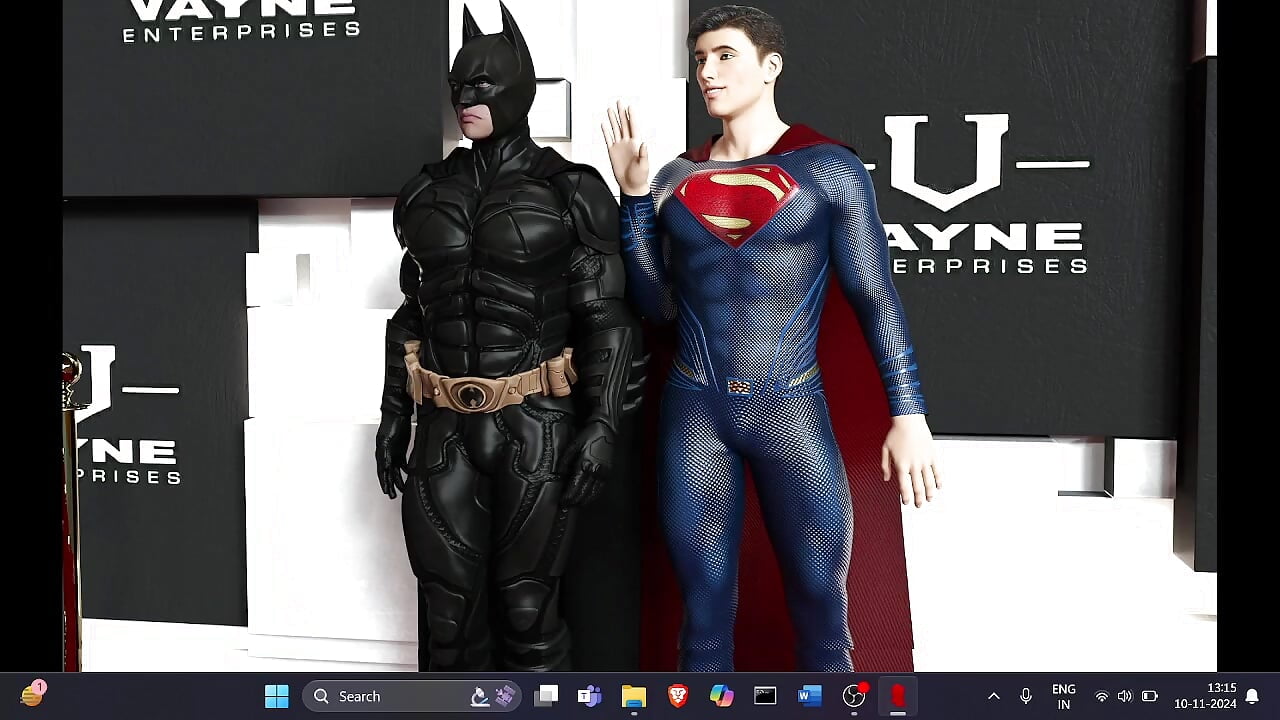Open File Explorer from the taskbar

tap(634, 696)
